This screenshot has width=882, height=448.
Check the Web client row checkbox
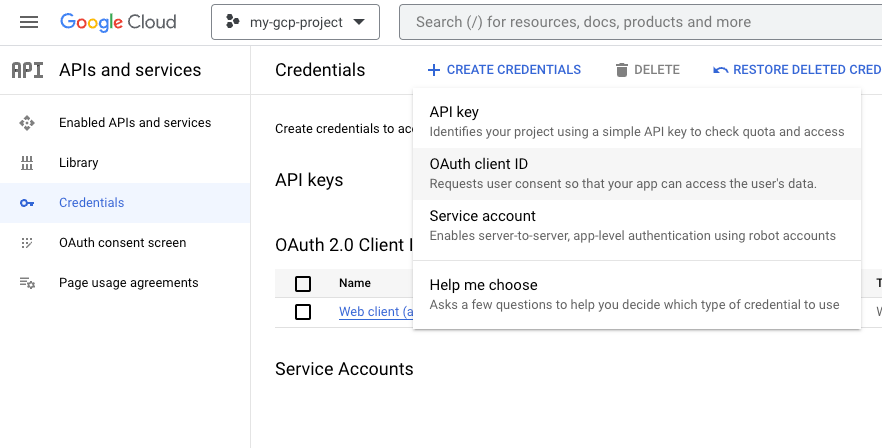pos(303,312)
